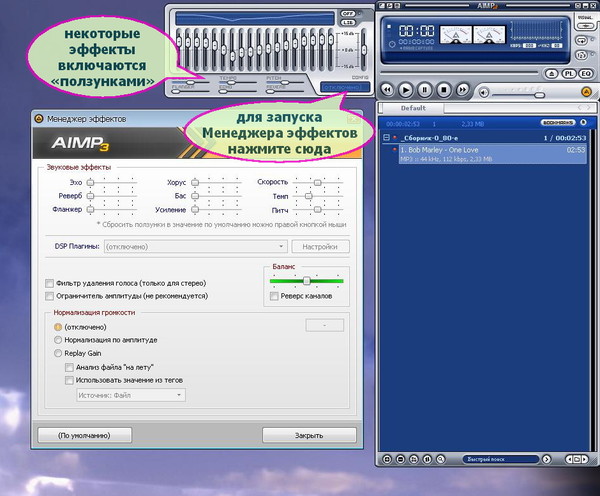Click the Previous track button in AIMP player
600x496 pixels.
(387, 90)
